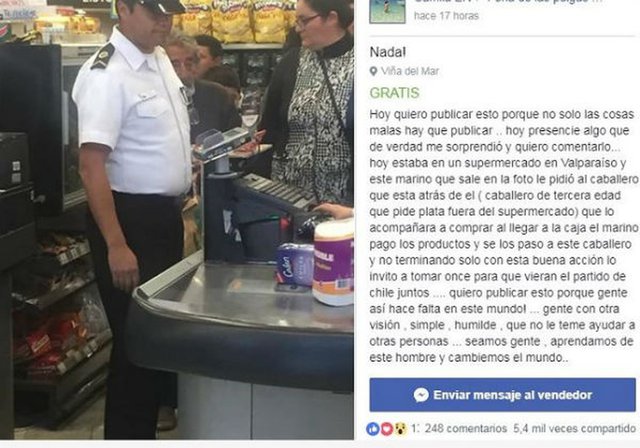Image resolution: width=640 pixels, height=448 pixels.
Task: Send a message with 'Enviar mensaje al vendedor'
Action: click(x=502, y=395)
